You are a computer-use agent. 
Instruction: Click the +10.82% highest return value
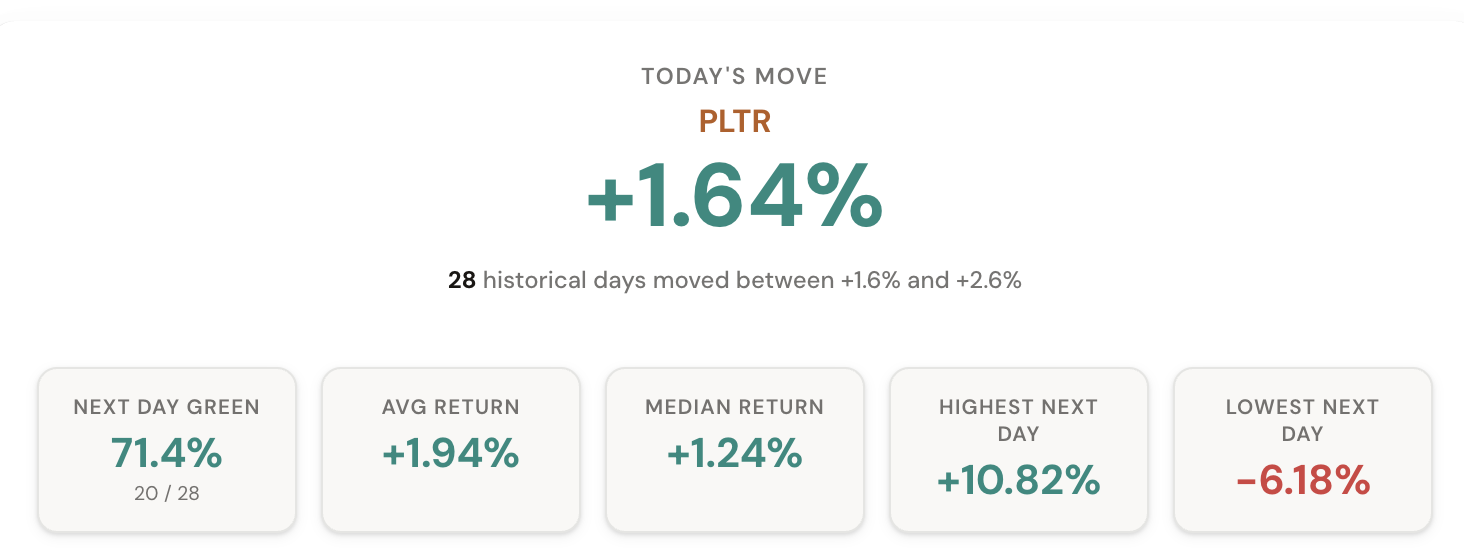tap(1018, 481)
